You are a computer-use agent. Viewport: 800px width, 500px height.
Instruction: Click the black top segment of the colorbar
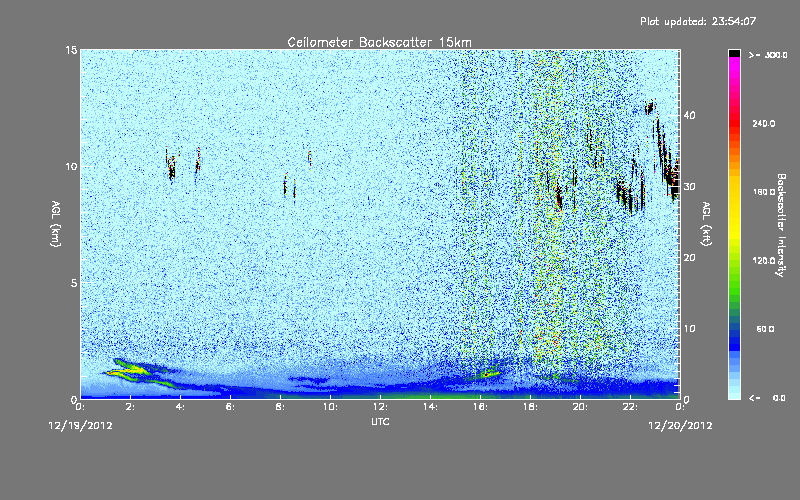click(x=734, y=53)
